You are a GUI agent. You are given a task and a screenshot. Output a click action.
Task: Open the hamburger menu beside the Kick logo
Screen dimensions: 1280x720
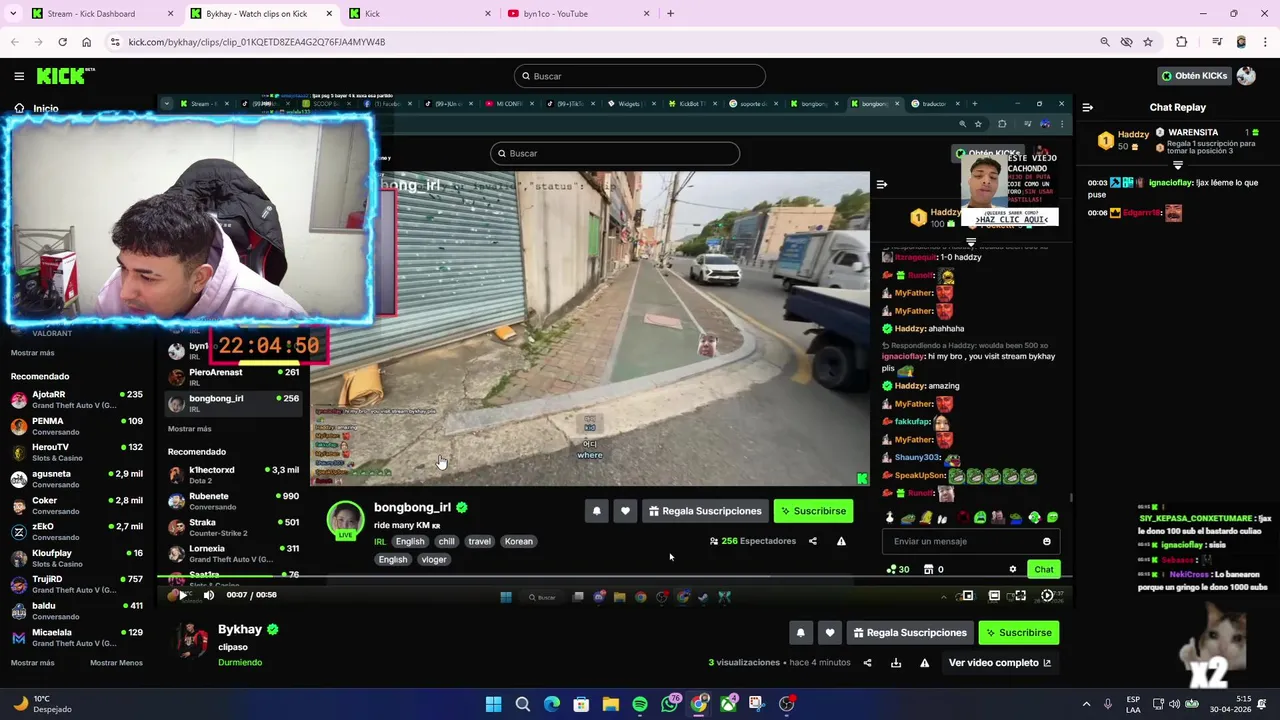pyautogui.click(x=19, y=76)
